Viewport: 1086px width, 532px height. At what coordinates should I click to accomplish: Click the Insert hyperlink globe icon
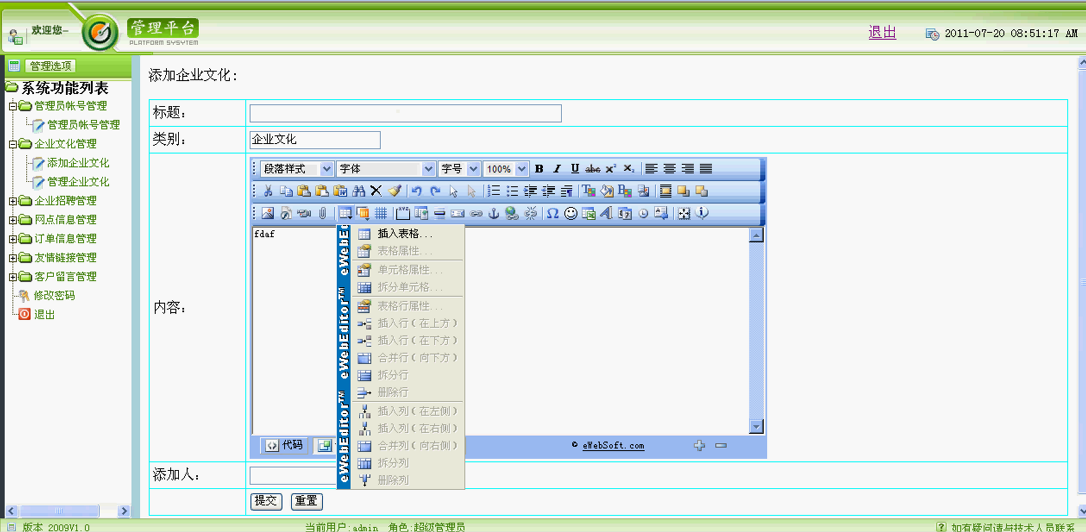point(512,213)
